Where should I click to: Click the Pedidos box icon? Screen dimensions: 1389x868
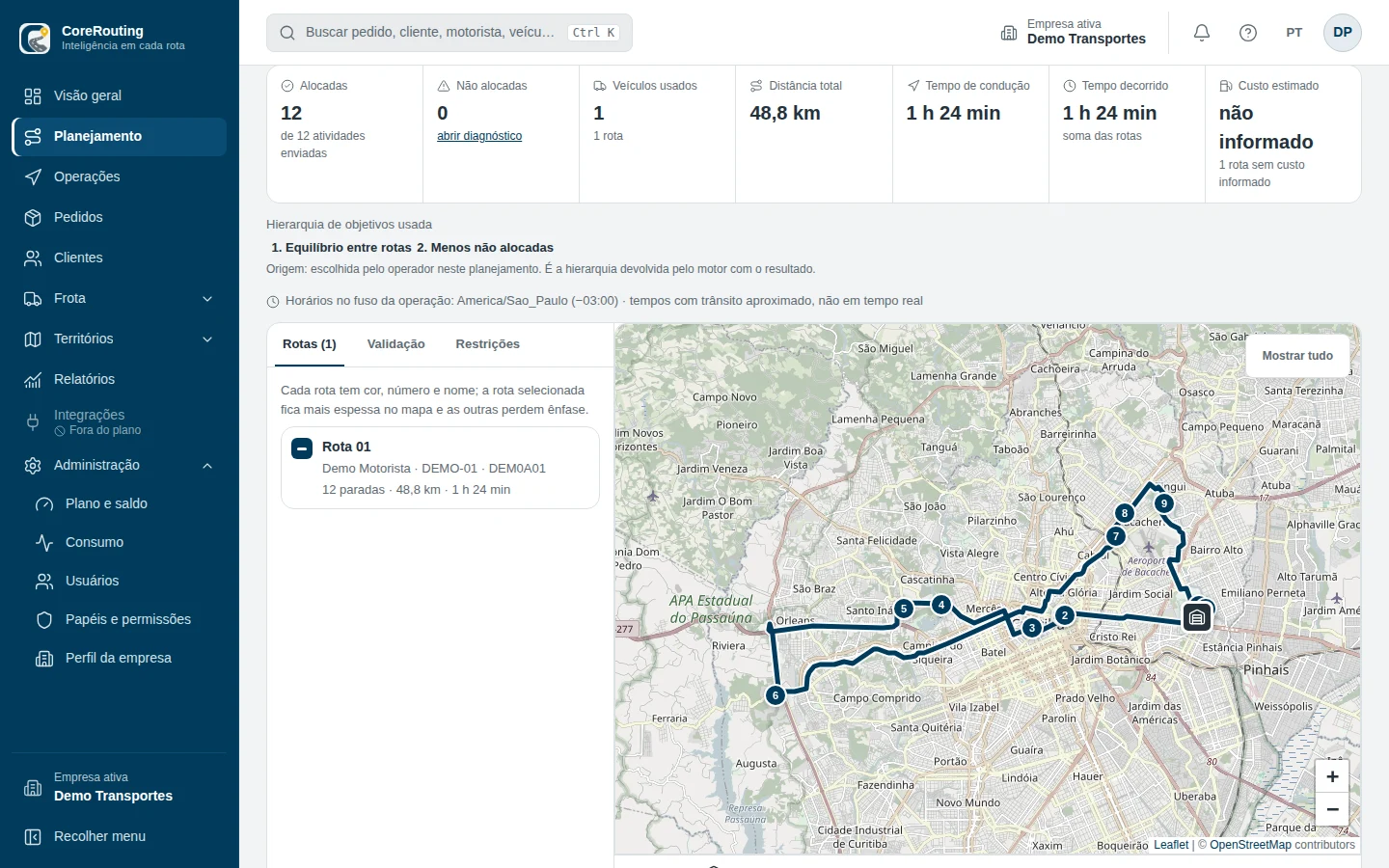tap(33, 218)
